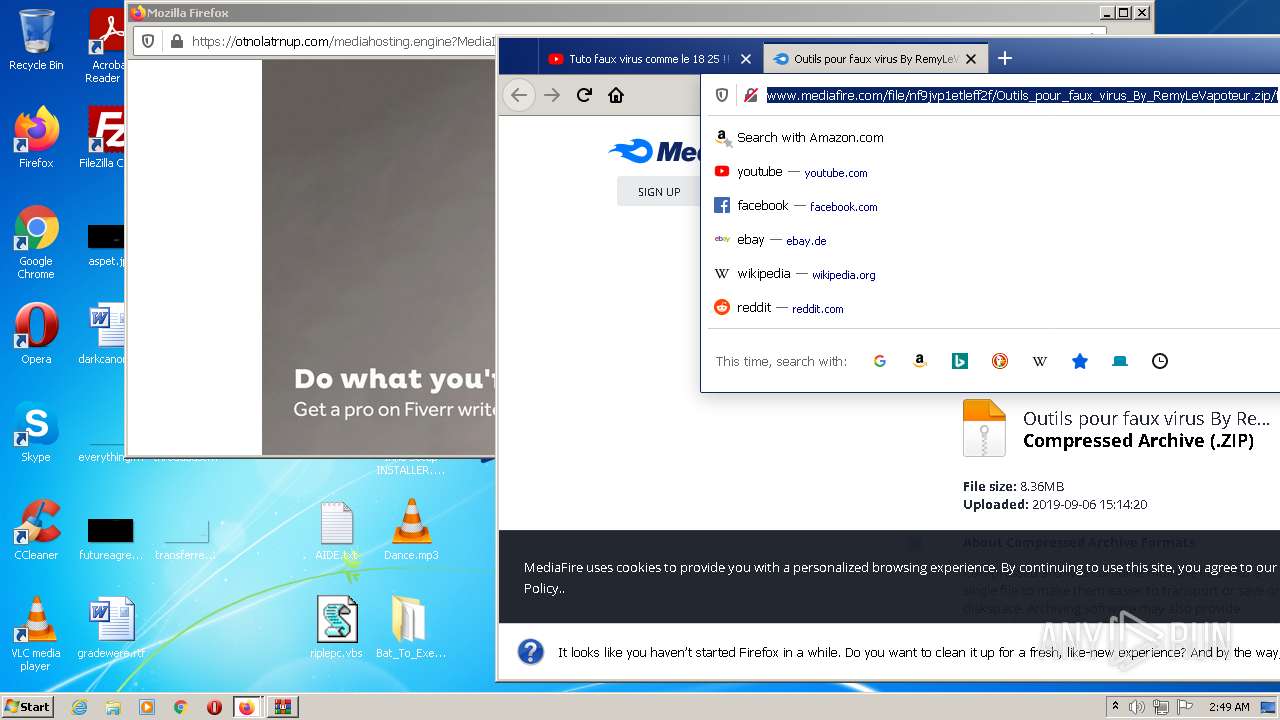Click the otnolatrnup.com URL in background Firefox
Screen dimensions: 1280x720
pyautogui.click(x=343, y=41)
